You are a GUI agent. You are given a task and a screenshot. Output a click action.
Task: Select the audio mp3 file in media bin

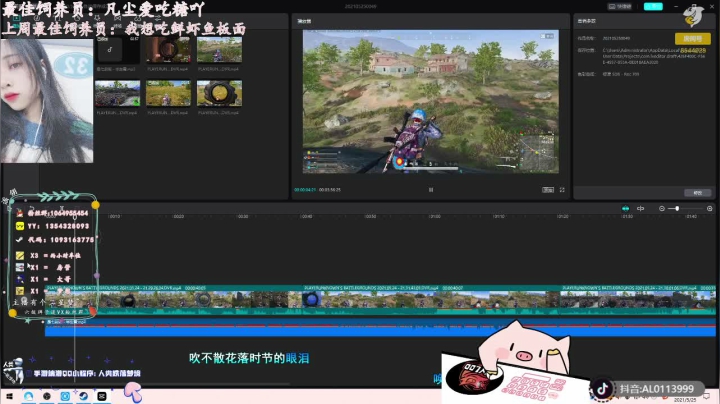coord(117,50)
